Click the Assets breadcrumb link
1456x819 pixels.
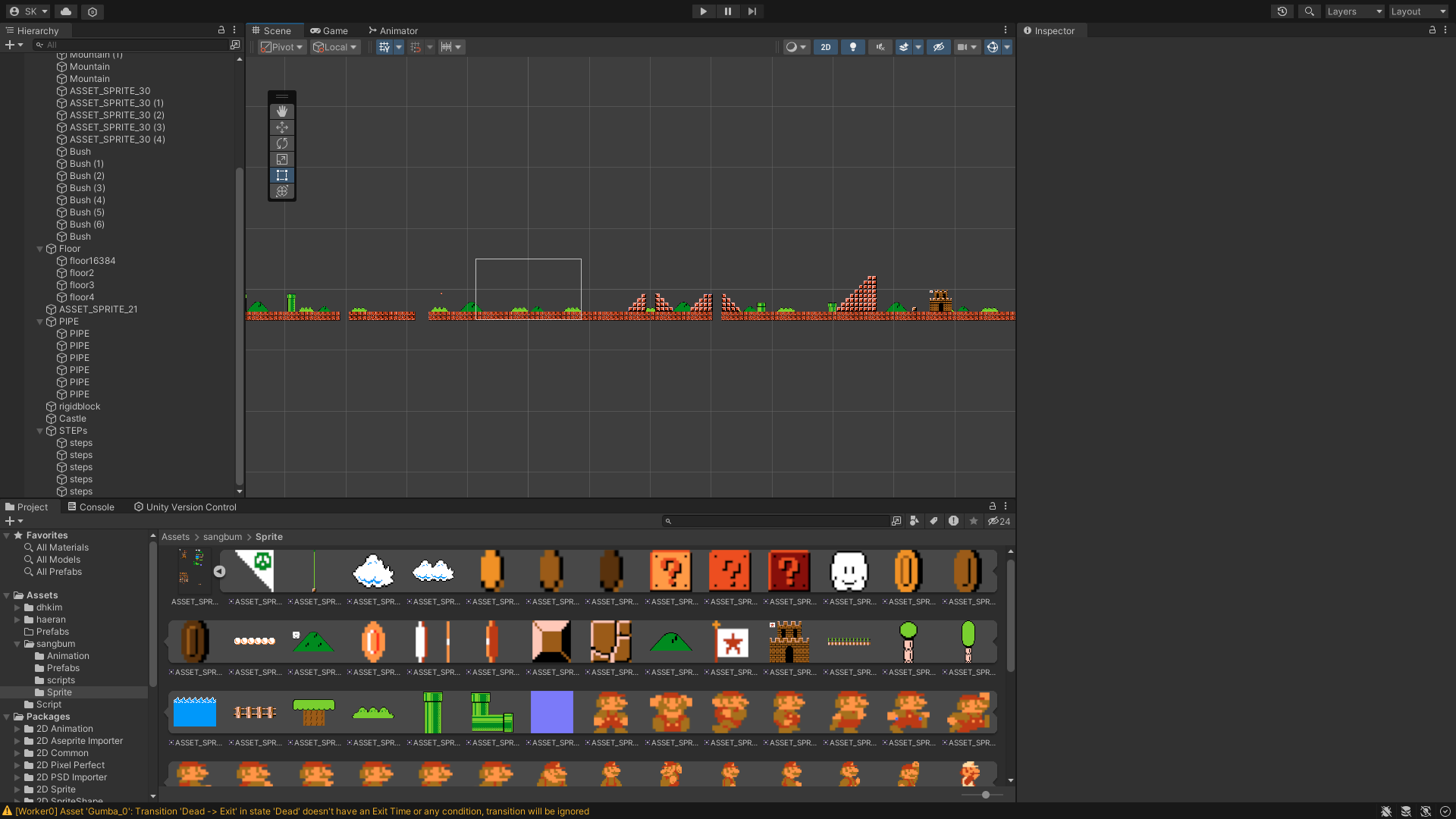(175, 537)
